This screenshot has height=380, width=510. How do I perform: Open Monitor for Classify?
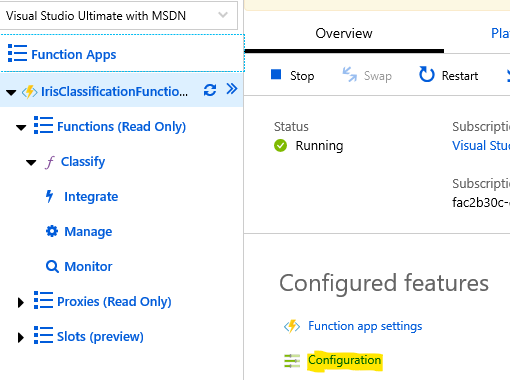[88, 266]
